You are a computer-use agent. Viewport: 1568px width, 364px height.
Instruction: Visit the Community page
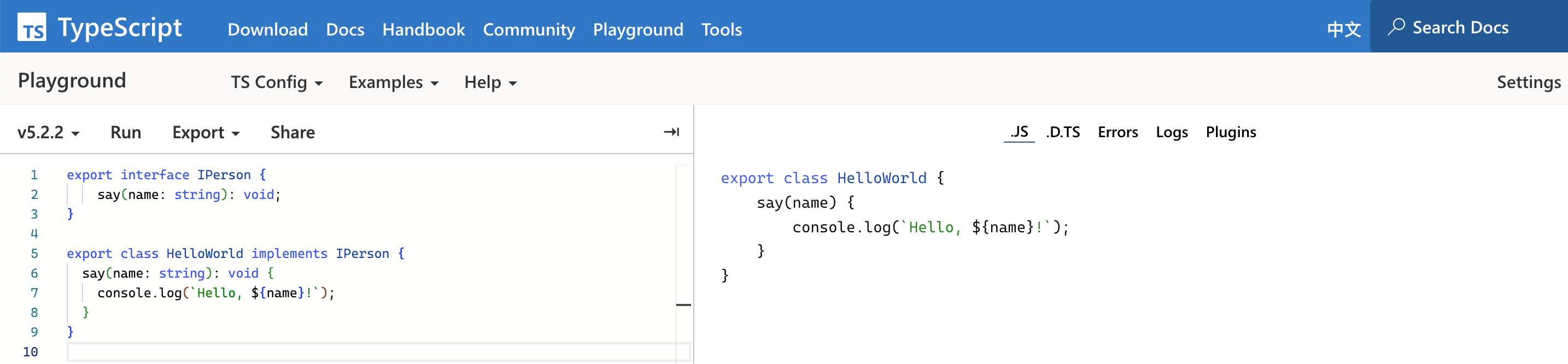[529, 29]
